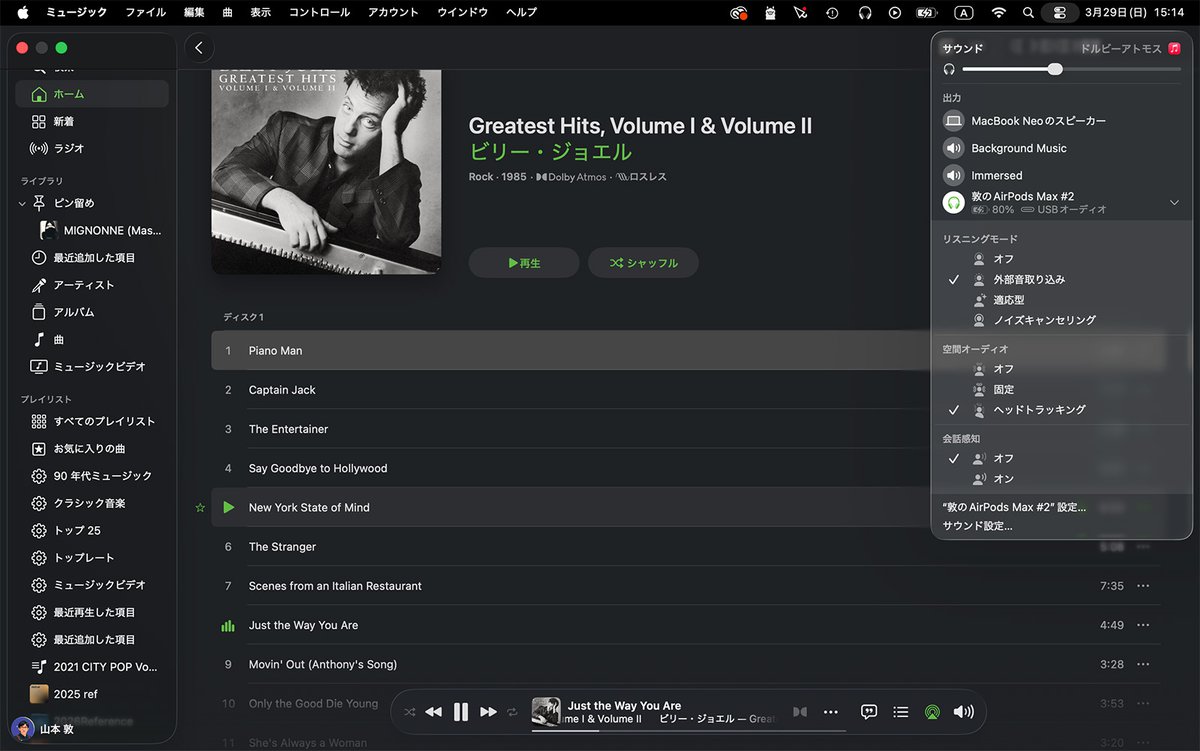Open the AirPlay output icon in player
Screen dimensions: 1200x751
pos(932,712)
